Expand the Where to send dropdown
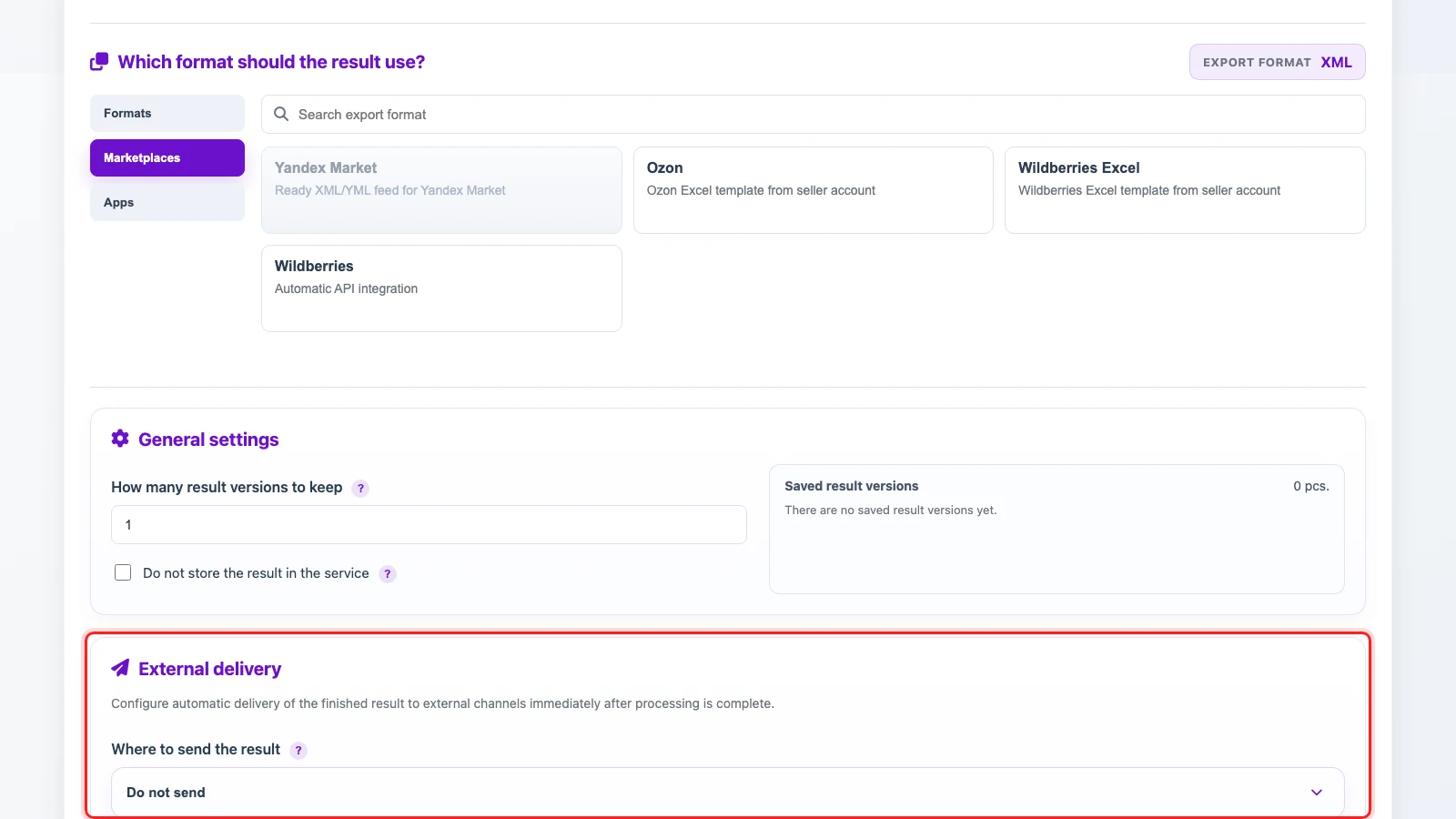This screenshot has width=1456, height=819. [727, 793]
